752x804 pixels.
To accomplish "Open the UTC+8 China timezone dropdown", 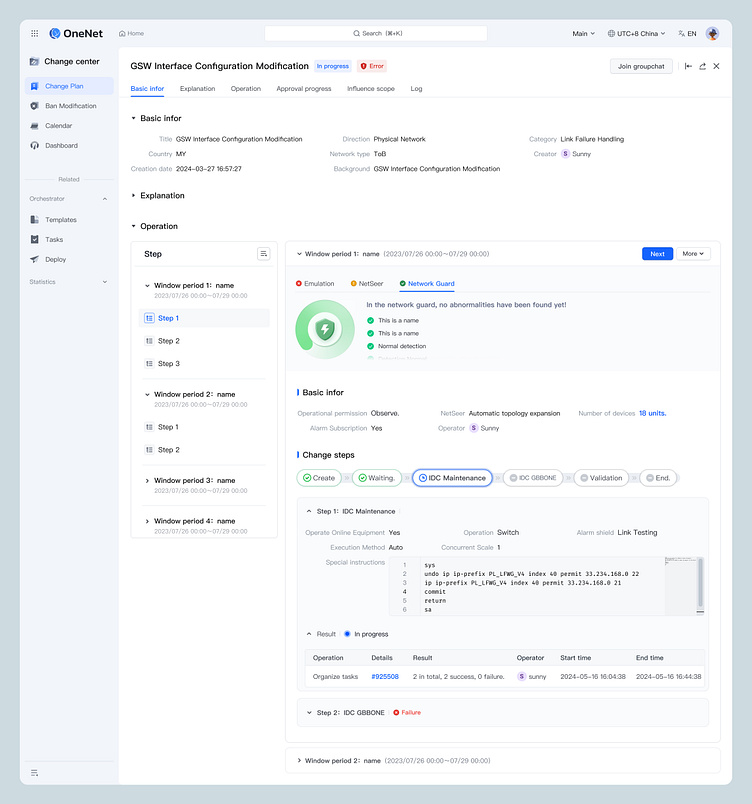I will coord(637,34).
